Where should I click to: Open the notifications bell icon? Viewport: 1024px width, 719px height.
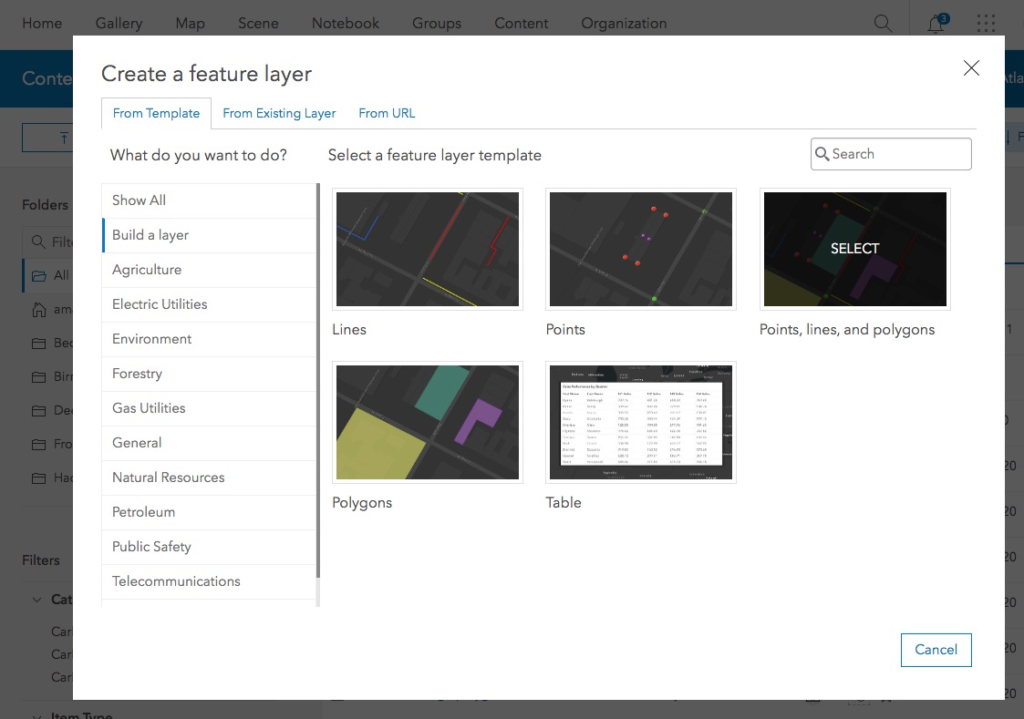(936, 24)
